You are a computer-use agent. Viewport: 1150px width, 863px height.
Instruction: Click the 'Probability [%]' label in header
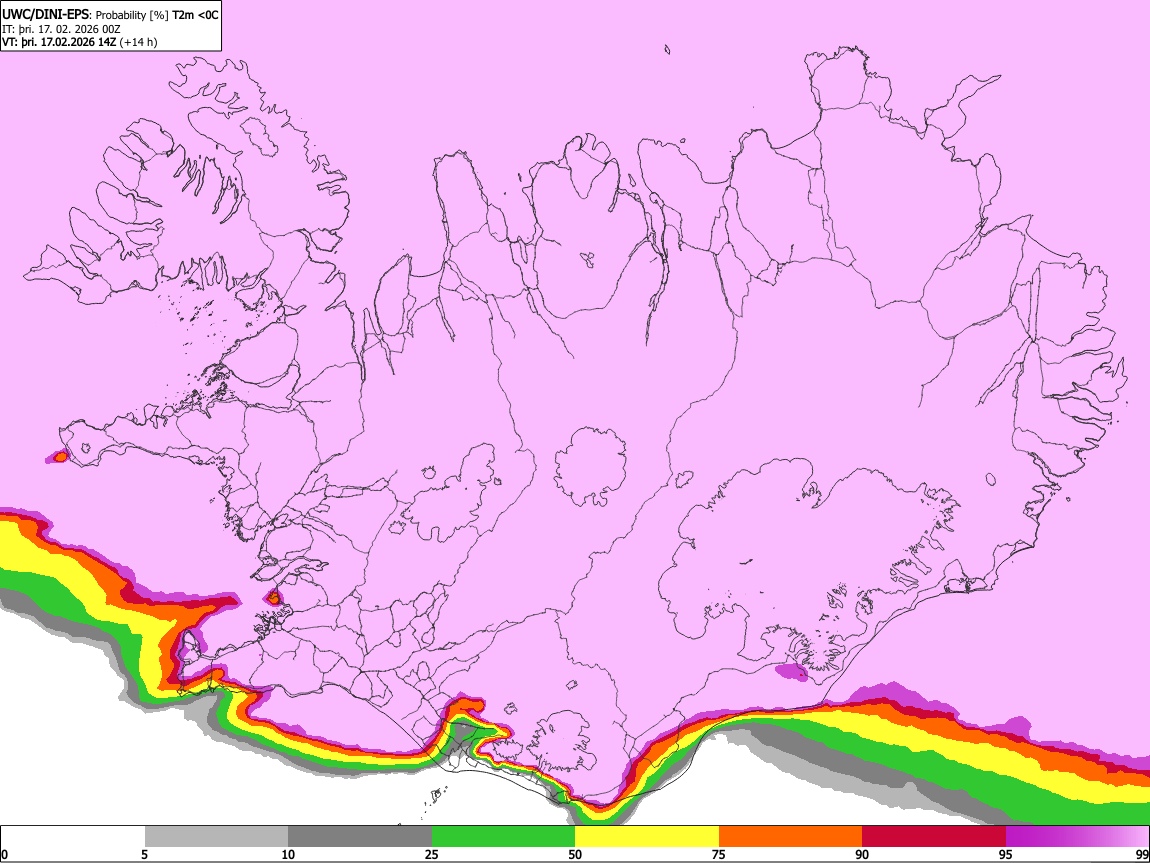133,15
